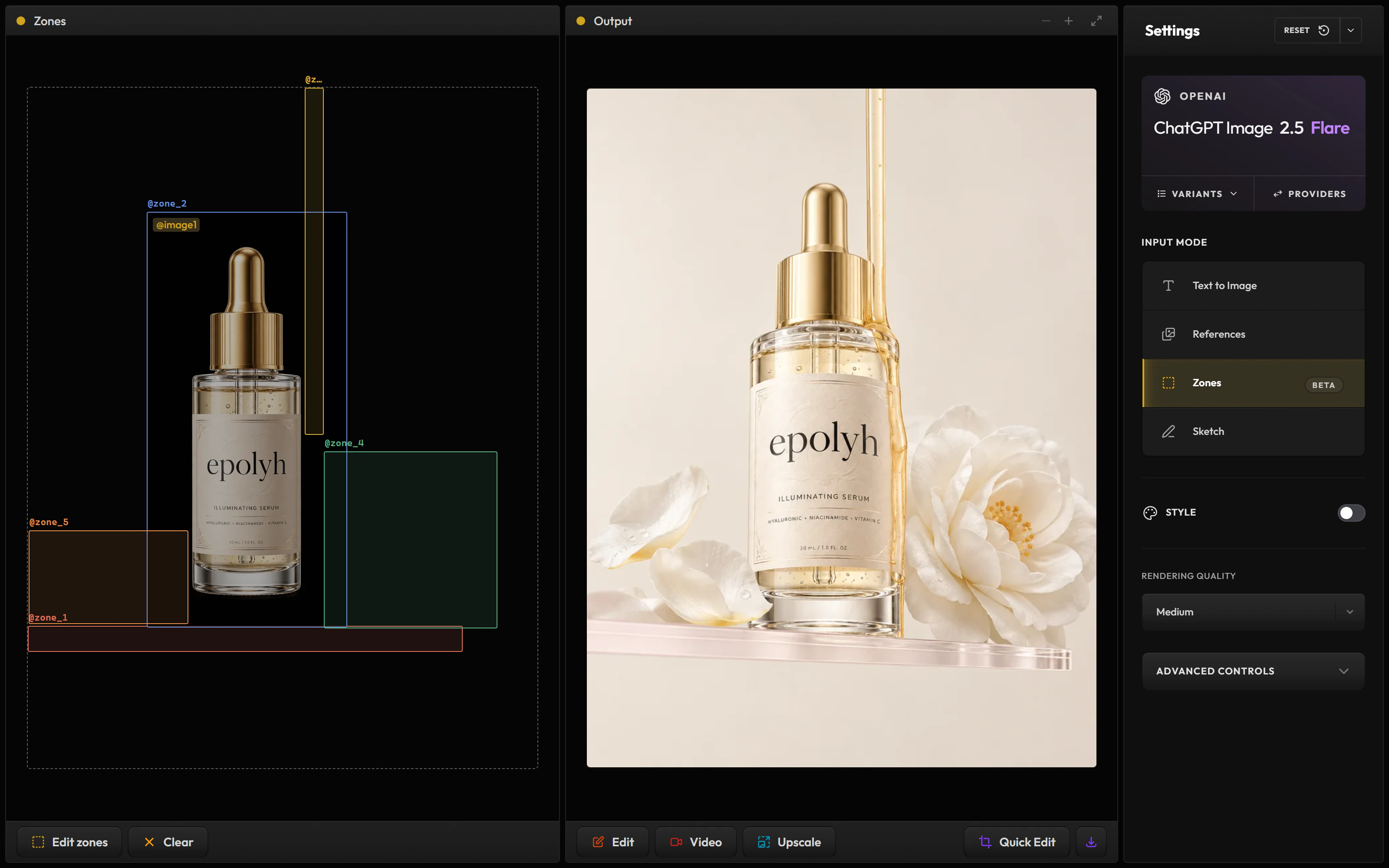This screenshot has width=1389, height=868.
Task: Select the truncated @z… yellow zone label
Action: (313, 80)
